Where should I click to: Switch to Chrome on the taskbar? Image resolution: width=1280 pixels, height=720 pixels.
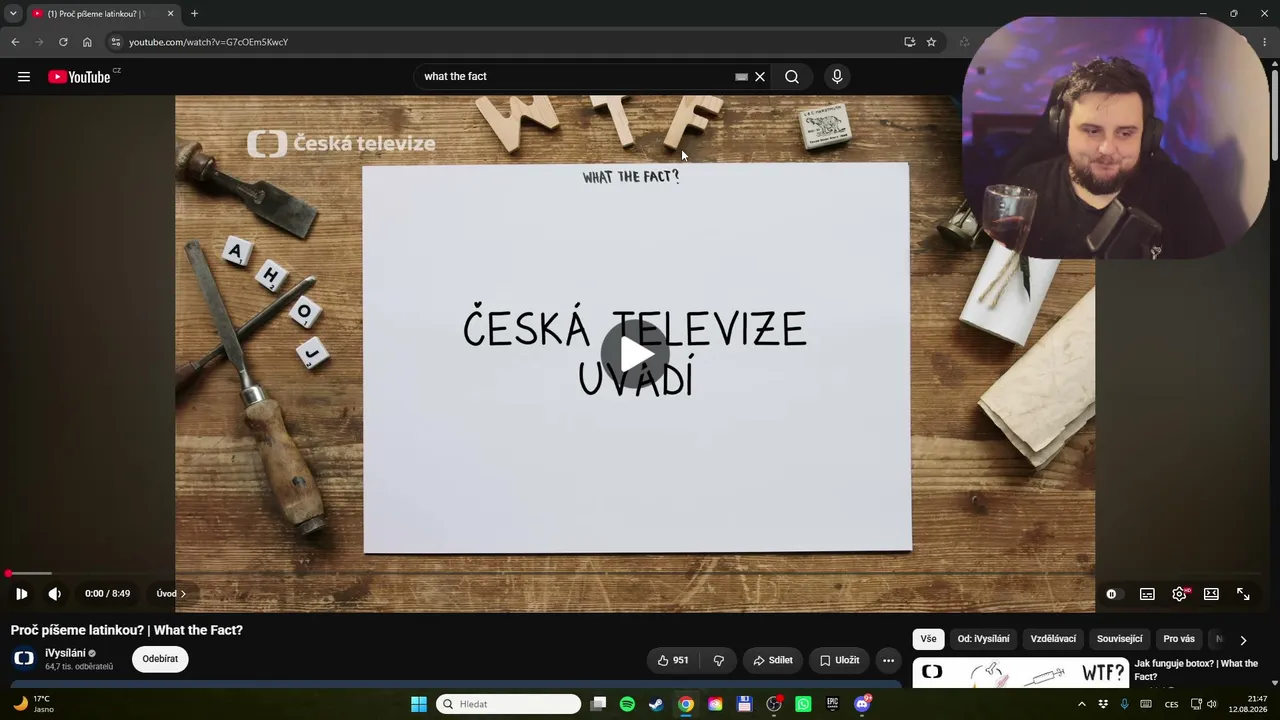pyautogui.click(x=685, y=704)
